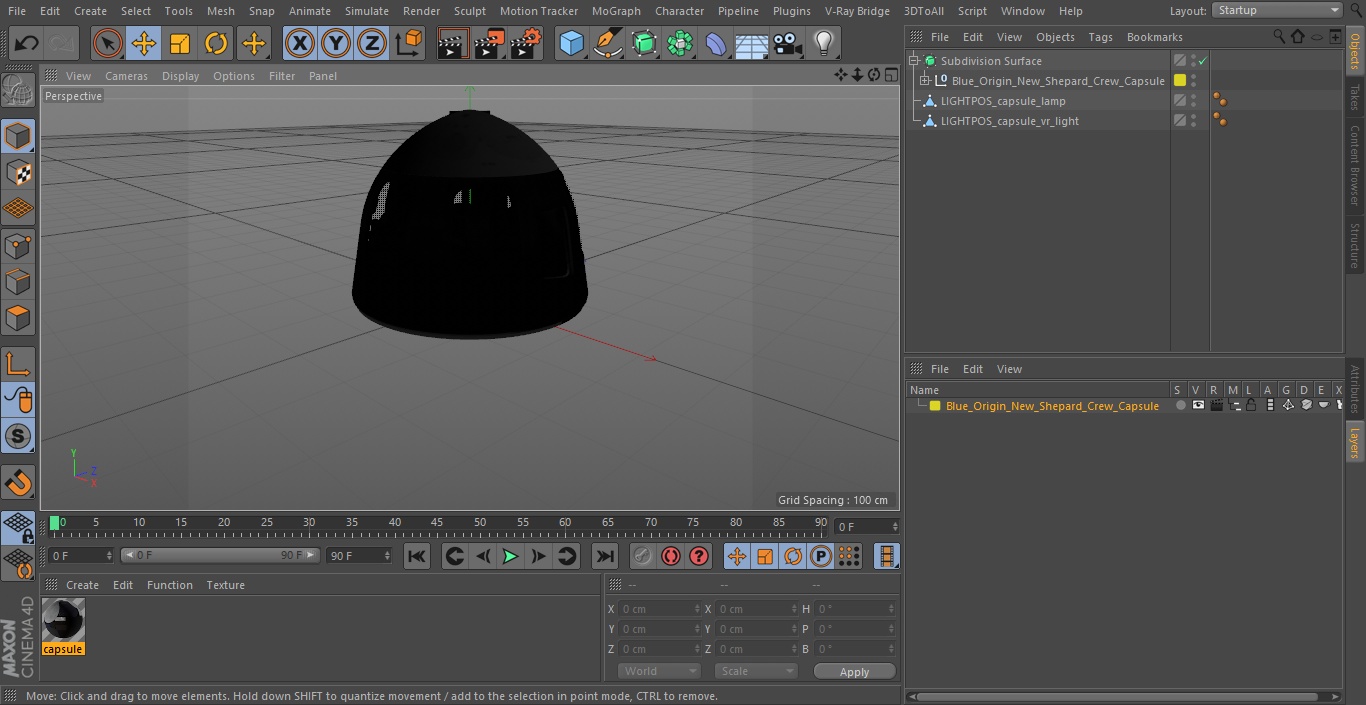Image resolution: width=1366 pixels, height=705 pixels.
Task: Toggle Tweak mouse mode icon
Action: tap(18, 400)
